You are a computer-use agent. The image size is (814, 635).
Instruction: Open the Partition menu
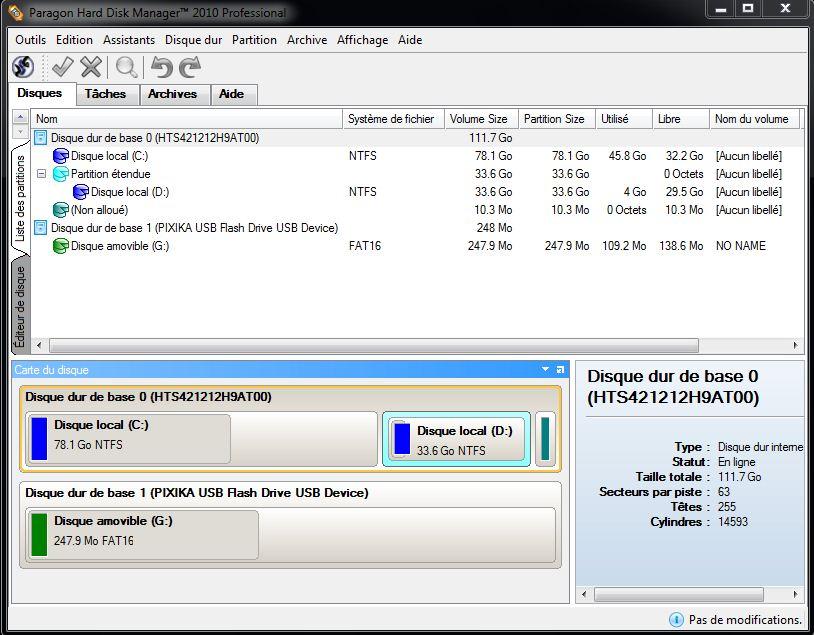click(254, 40)
